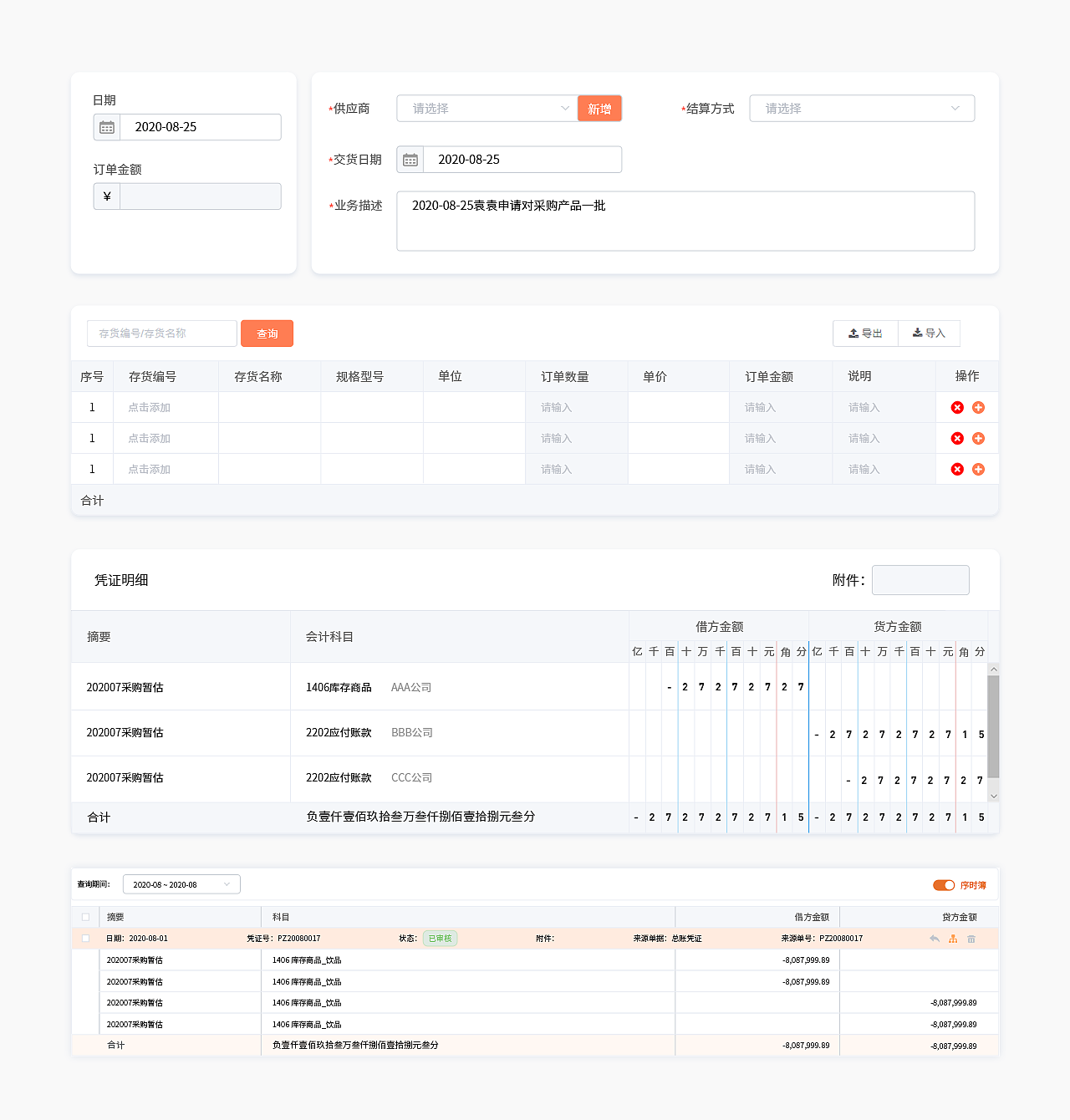Click the 2202应付账款 CCC公司 cell
This screenshot has width=1070, height=1120.
pyautogui.click(x=460, y=778)
